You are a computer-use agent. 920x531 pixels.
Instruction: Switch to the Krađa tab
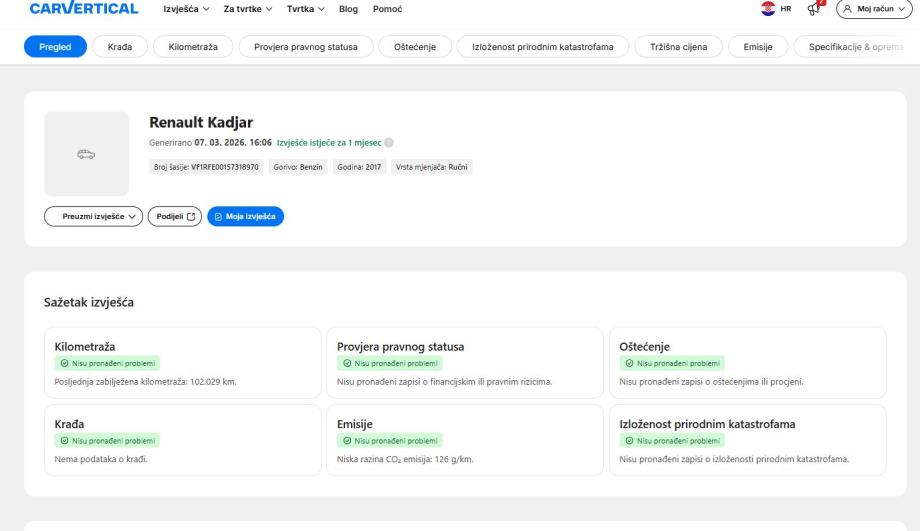tap(120, 47)
